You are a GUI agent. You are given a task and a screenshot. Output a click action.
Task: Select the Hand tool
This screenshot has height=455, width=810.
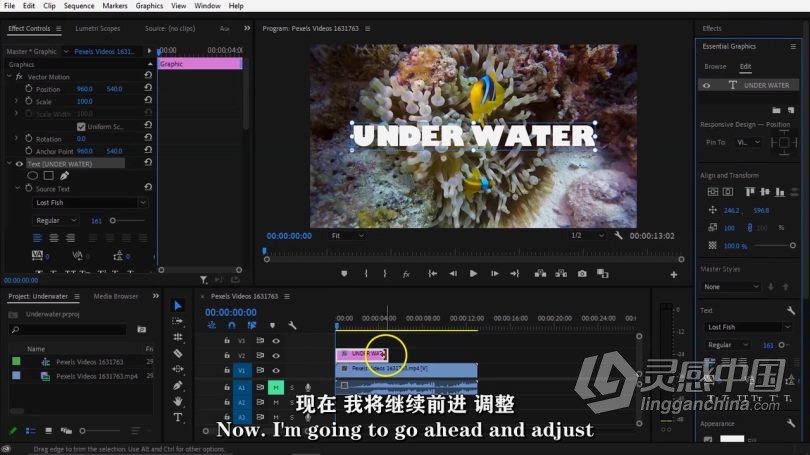(178, 401)
